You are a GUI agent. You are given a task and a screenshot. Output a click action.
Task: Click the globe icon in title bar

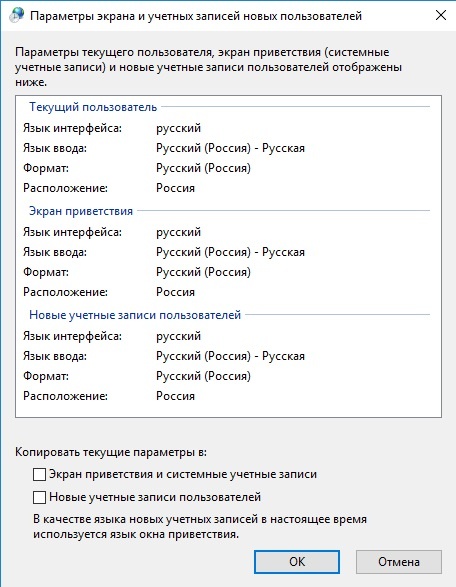tap(16, 16)
